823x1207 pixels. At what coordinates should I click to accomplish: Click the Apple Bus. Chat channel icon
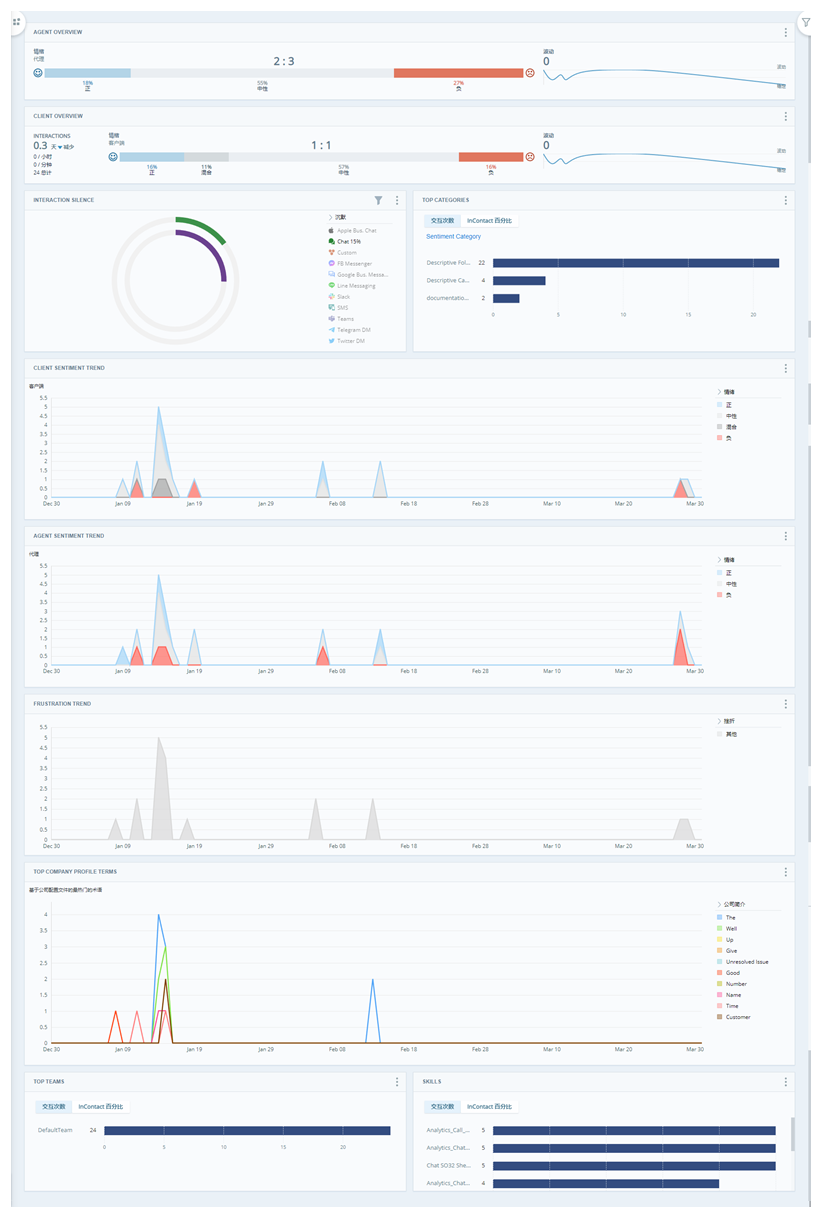pyautogui.click(x=331, y=230)
